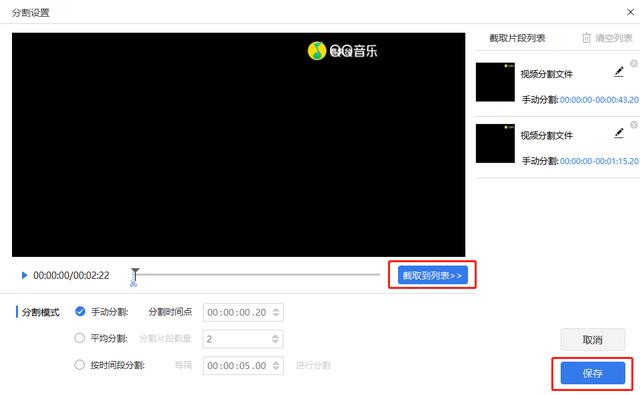
Task: Click the 取消 button
Action: point(593,340)
